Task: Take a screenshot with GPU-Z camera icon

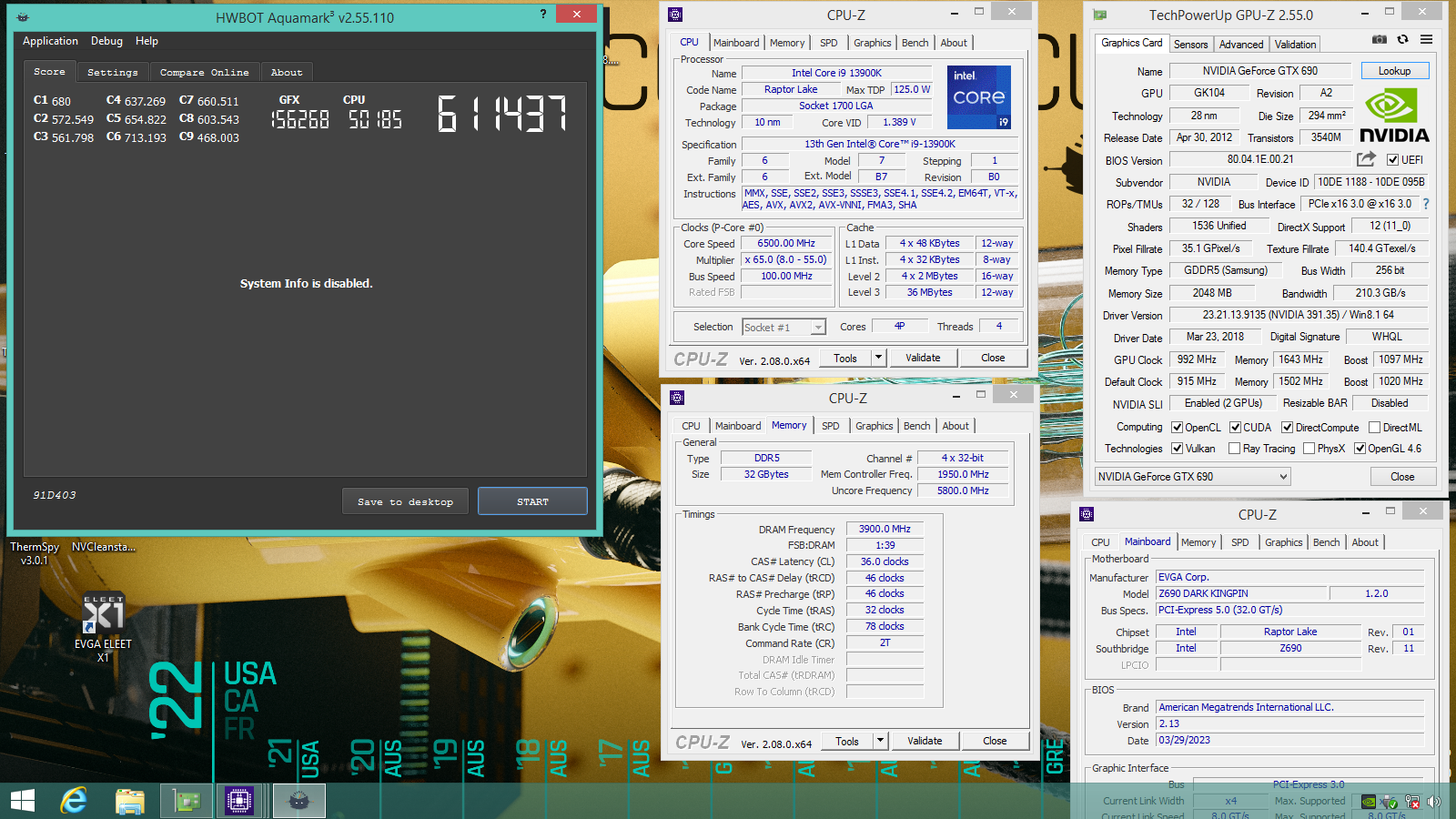Action: click(x=1380, y=40)
